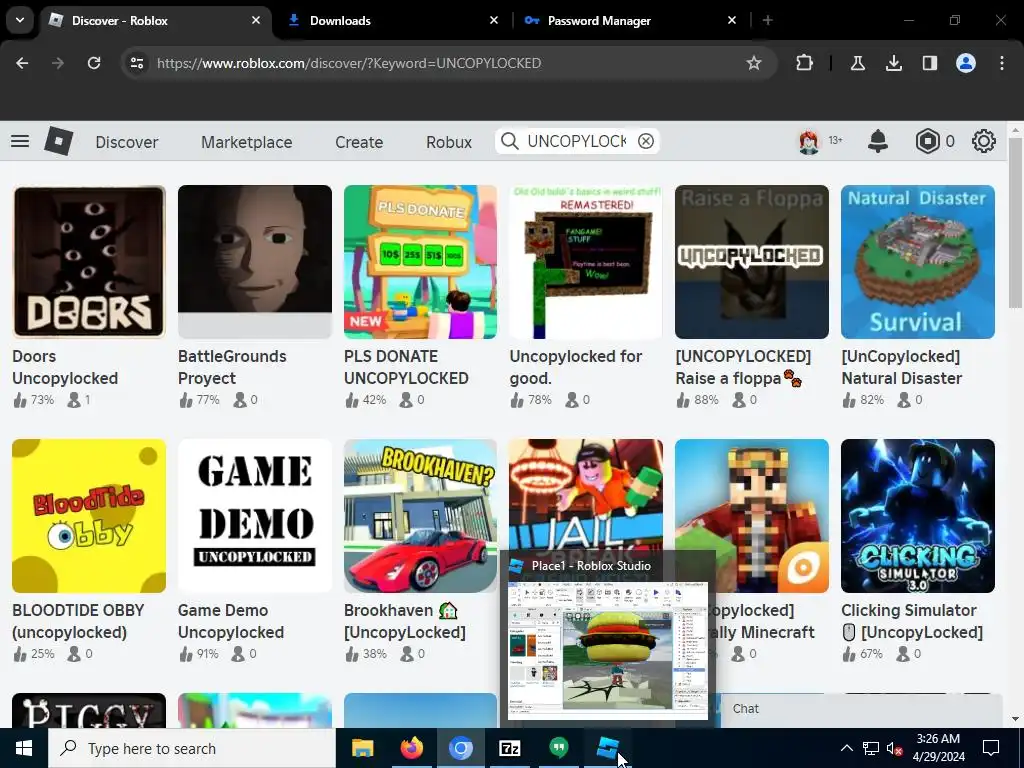Image resolution: width=1024 pixels, height=768 pixels.
Task: Click the Doors Uncopylocked title link
Action: [65, 367]
